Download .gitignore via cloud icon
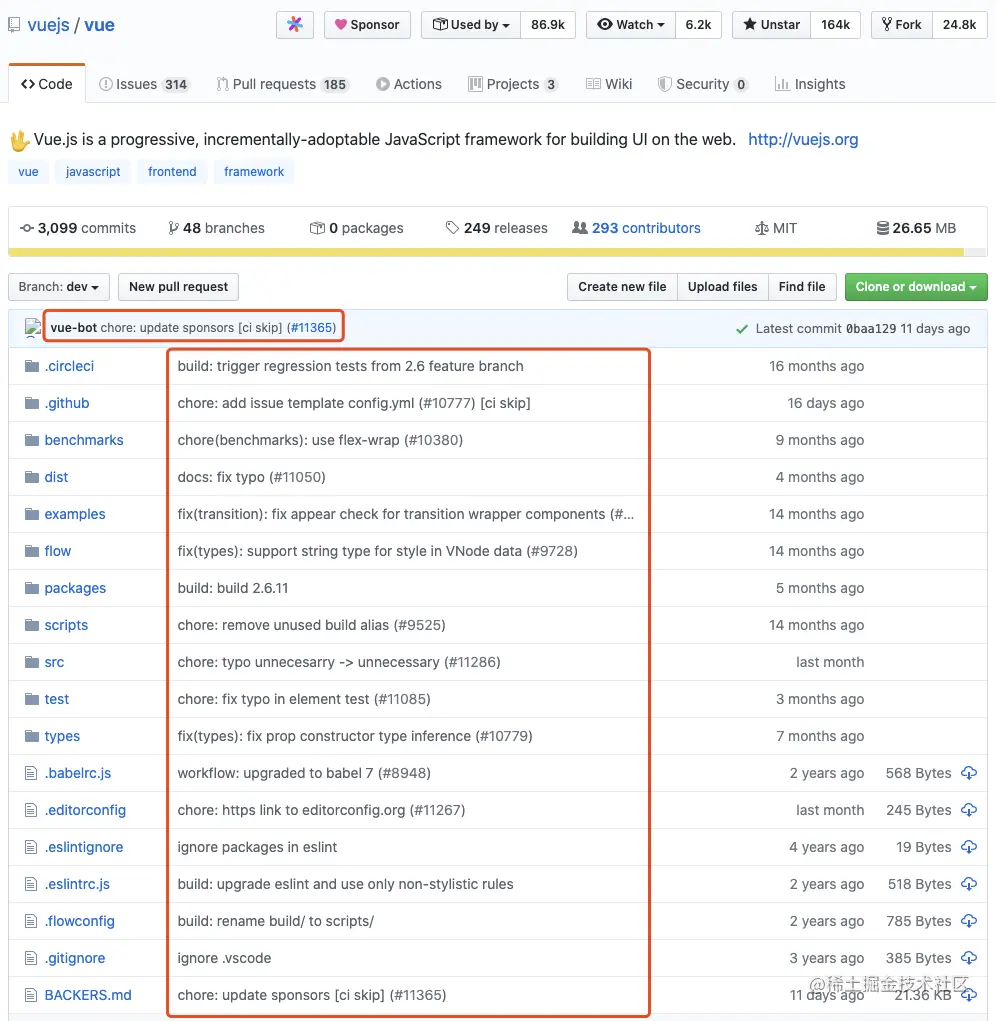 pyautogui.click(x=969, y=958)
